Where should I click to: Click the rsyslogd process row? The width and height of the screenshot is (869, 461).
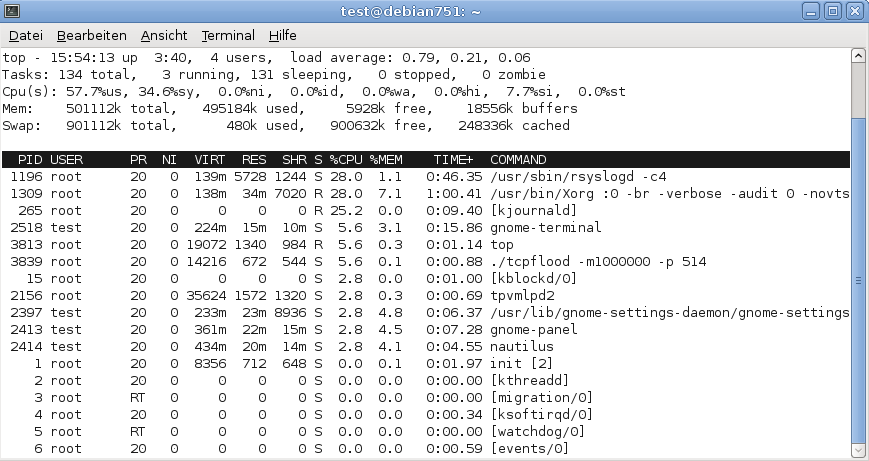(426, 177)
